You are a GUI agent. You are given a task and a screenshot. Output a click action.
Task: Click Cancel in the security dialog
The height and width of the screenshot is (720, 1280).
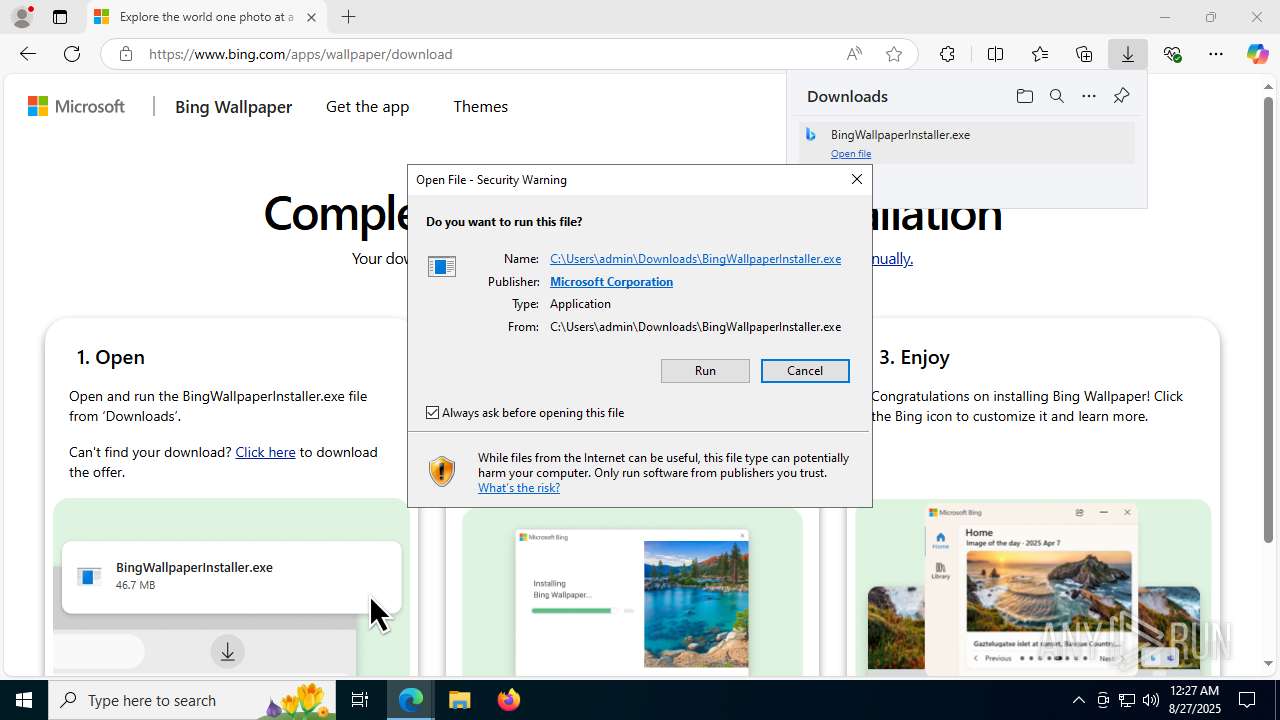(805, 370)
